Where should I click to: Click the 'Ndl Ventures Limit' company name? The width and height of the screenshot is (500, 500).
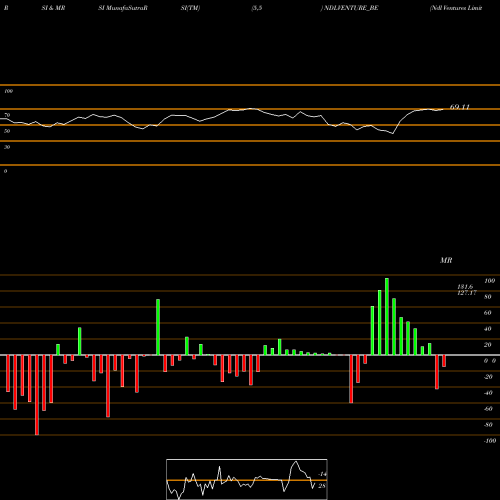tap(456, 8)
